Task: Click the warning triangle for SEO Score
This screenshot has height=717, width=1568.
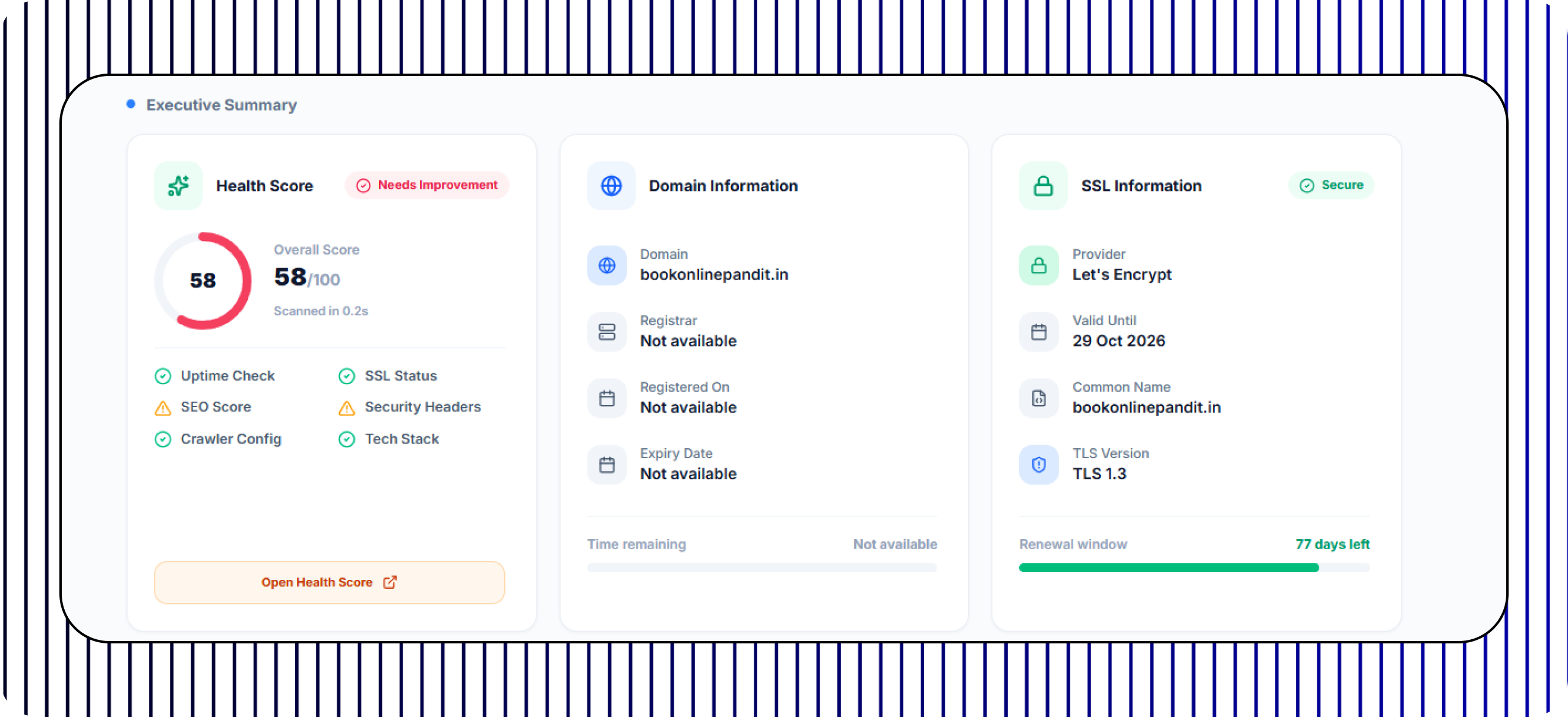Action: (163, 408)
